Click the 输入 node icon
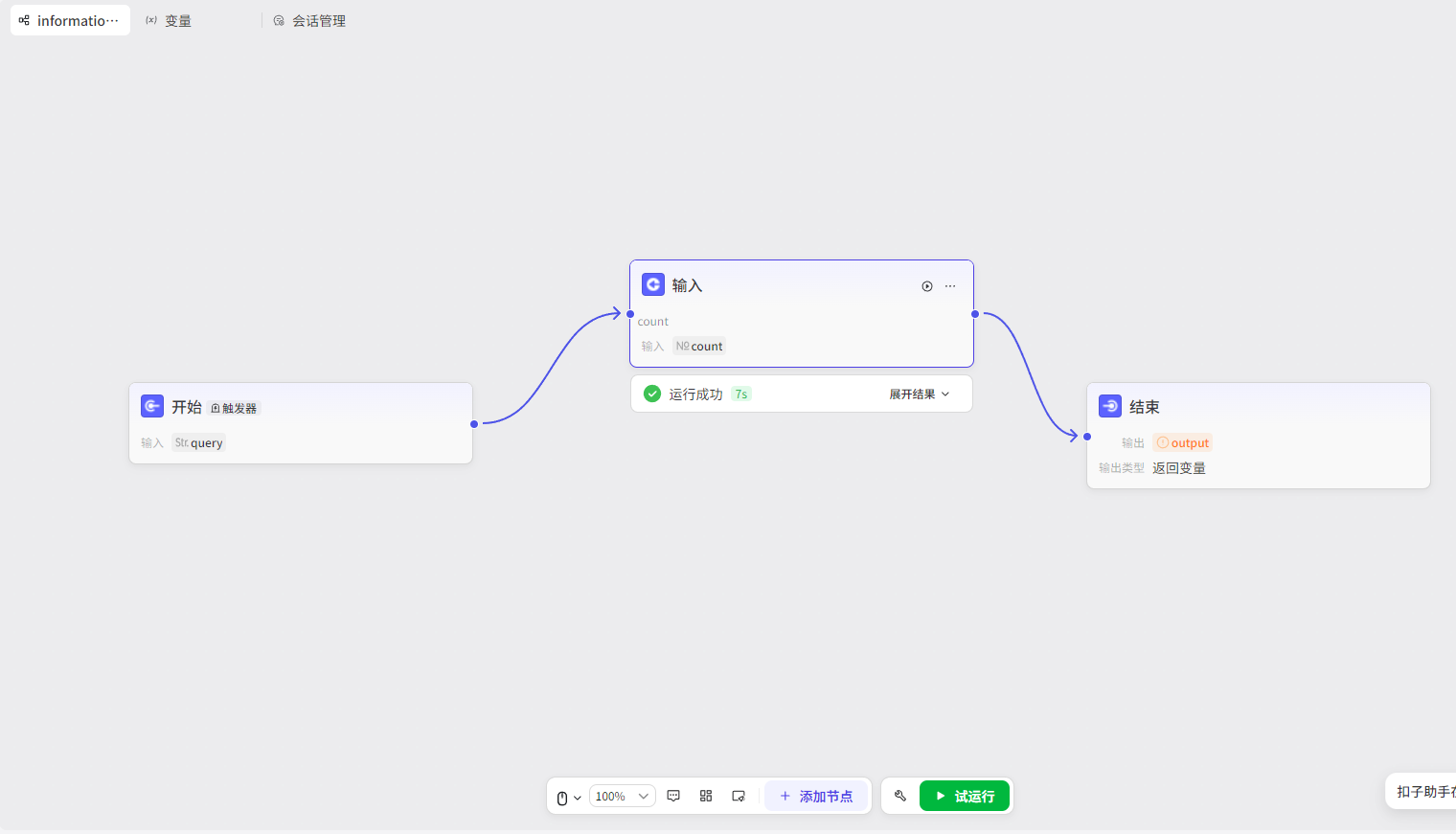 [x=653, y=284]
